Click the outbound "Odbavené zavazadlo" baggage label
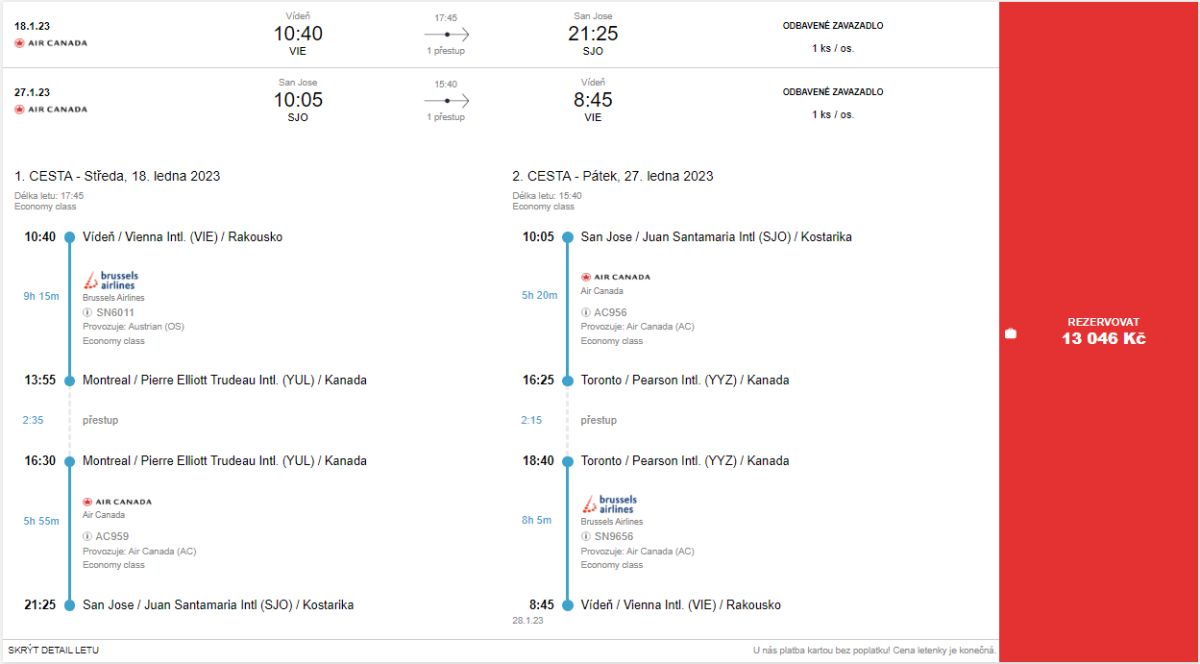Screen dimensions: 1200x664 point(832,26)
